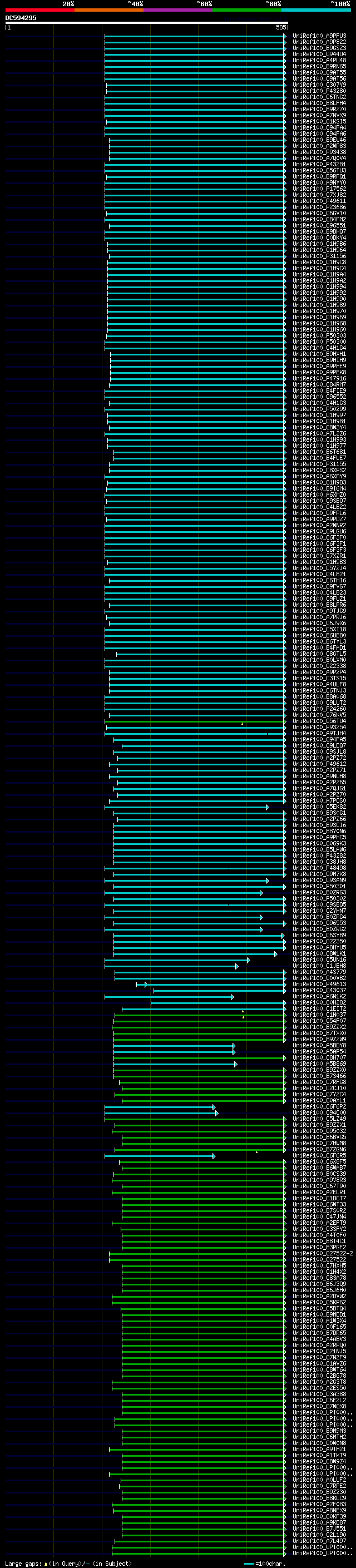Open hit UniRef100_A9P822

(x=319, y=42)
